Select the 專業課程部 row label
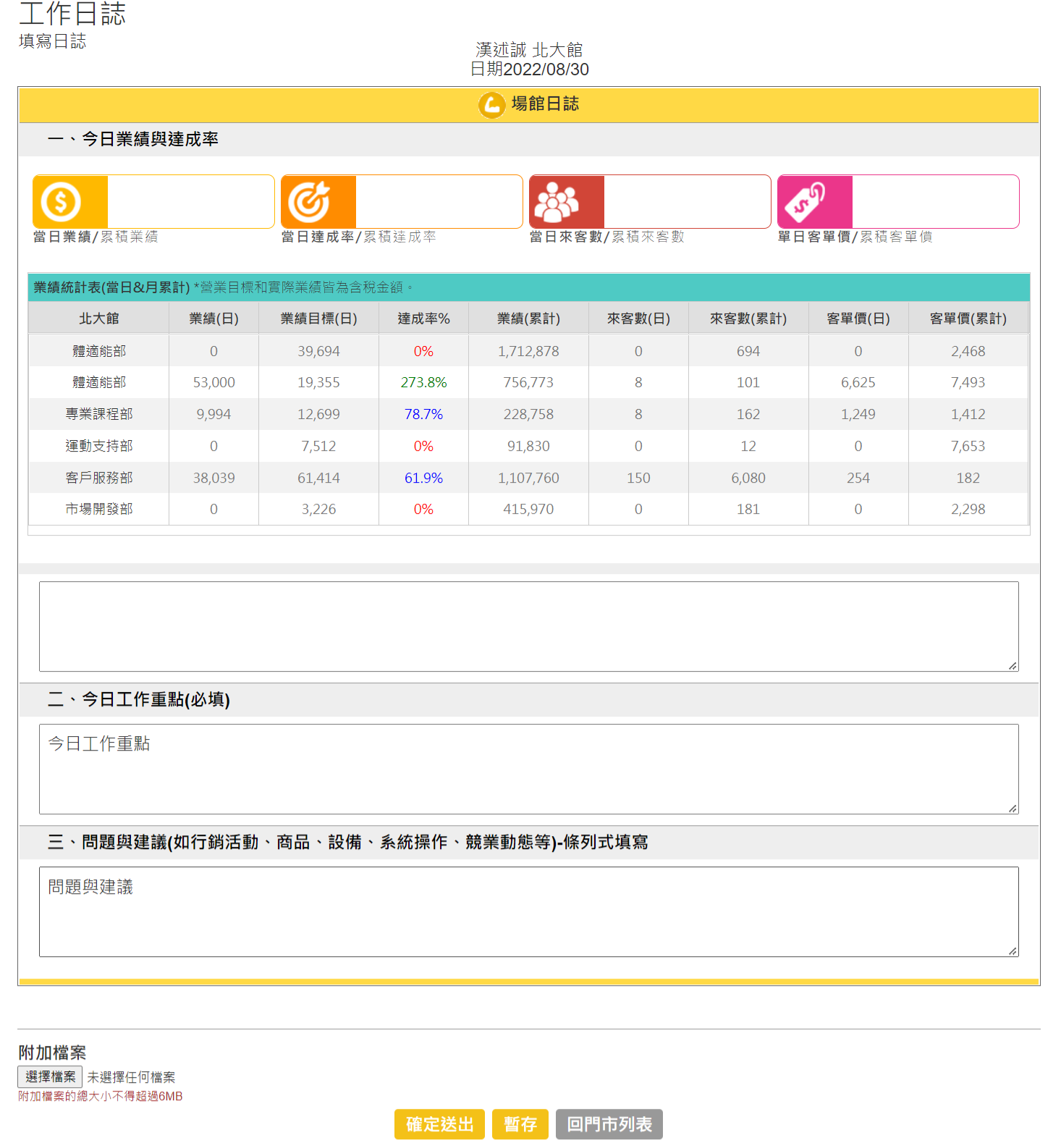 (x=99, y=414)
